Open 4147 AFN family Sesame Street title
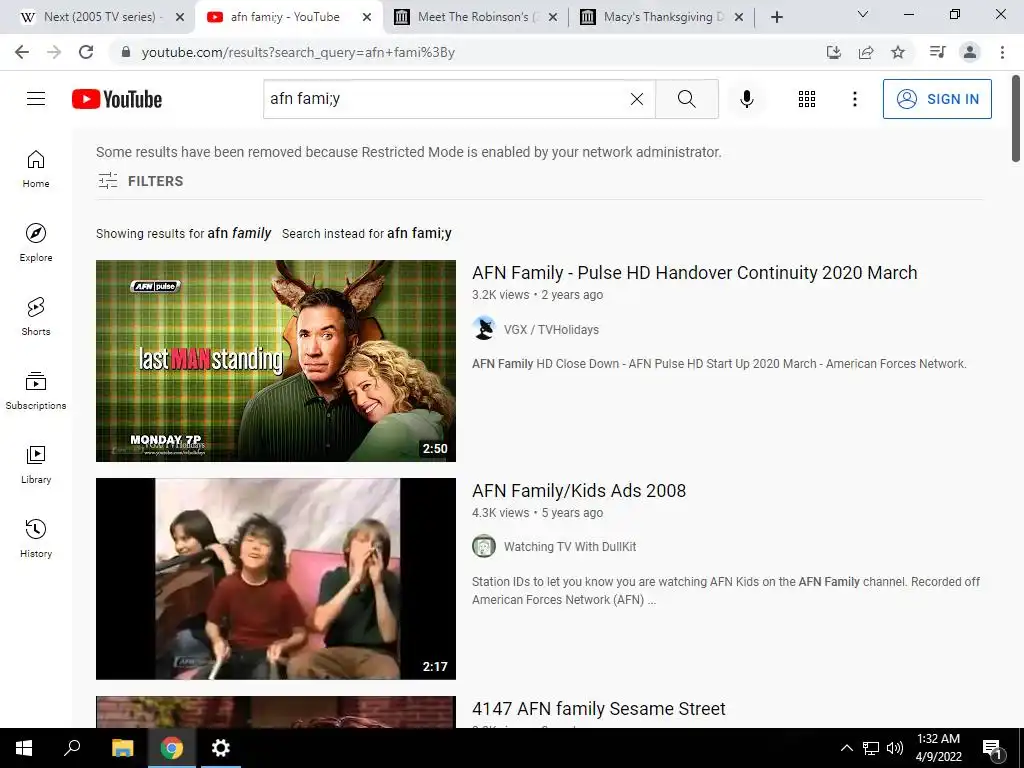 [598, 709]
